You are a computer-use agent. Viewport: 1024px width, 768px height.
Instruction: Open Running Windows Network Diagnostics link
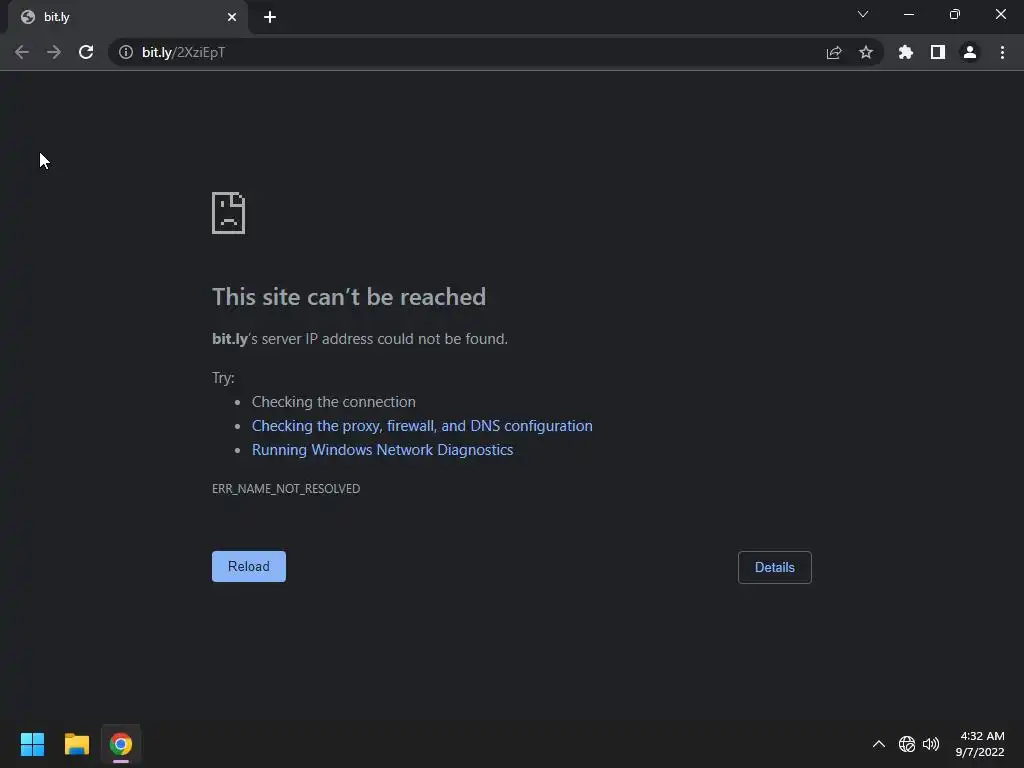383,450
